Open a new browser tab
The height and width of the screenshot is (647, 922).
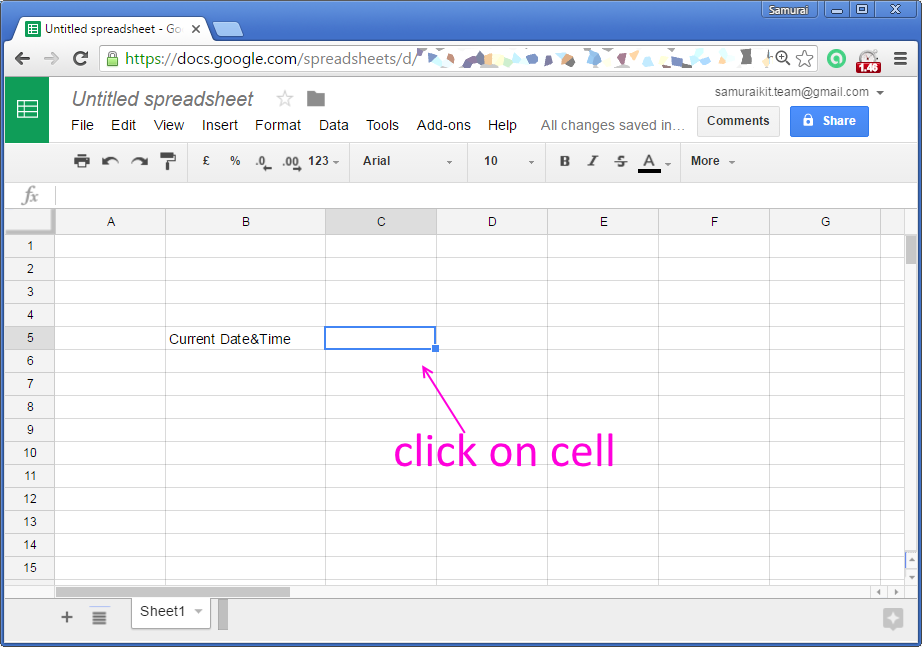pyautogui.click(x=228, y=29)
